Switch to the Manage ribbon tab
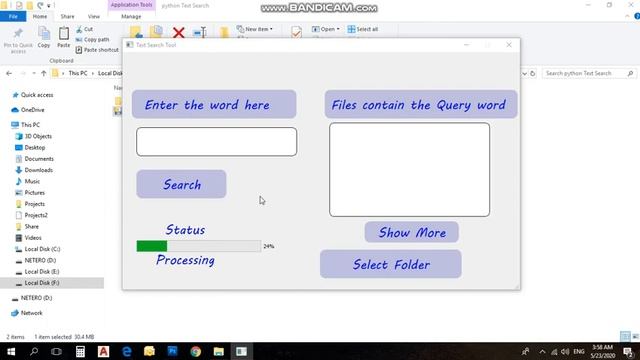The height and width of the screenshot is (360, 640). [131, 16]
